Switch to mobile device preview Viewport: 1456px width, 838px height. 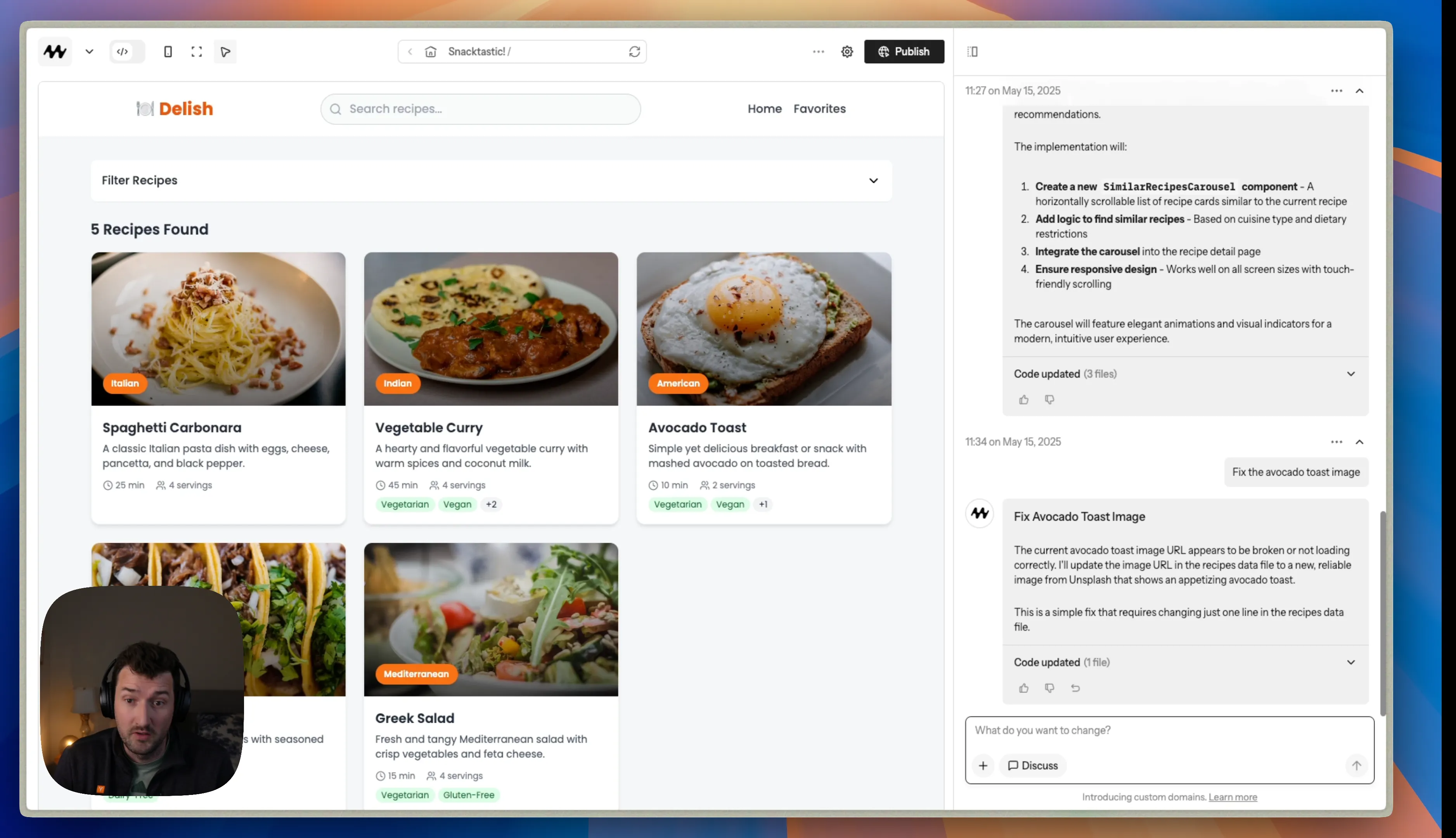pos(168,52)
